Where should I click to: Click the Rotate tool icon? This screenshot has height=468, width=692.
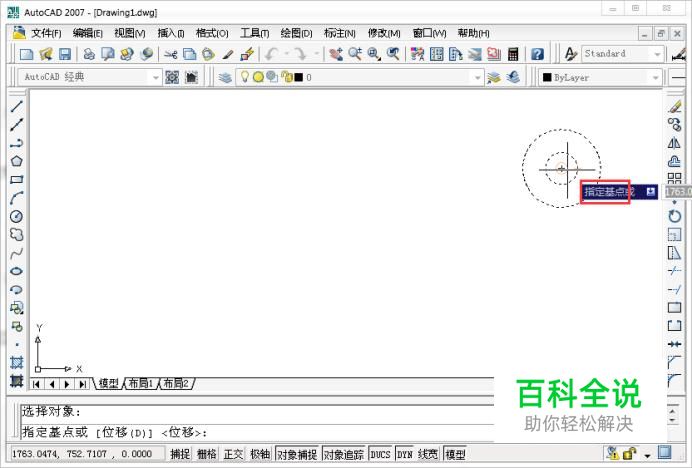pyautogui.click(x=674, y=216)
